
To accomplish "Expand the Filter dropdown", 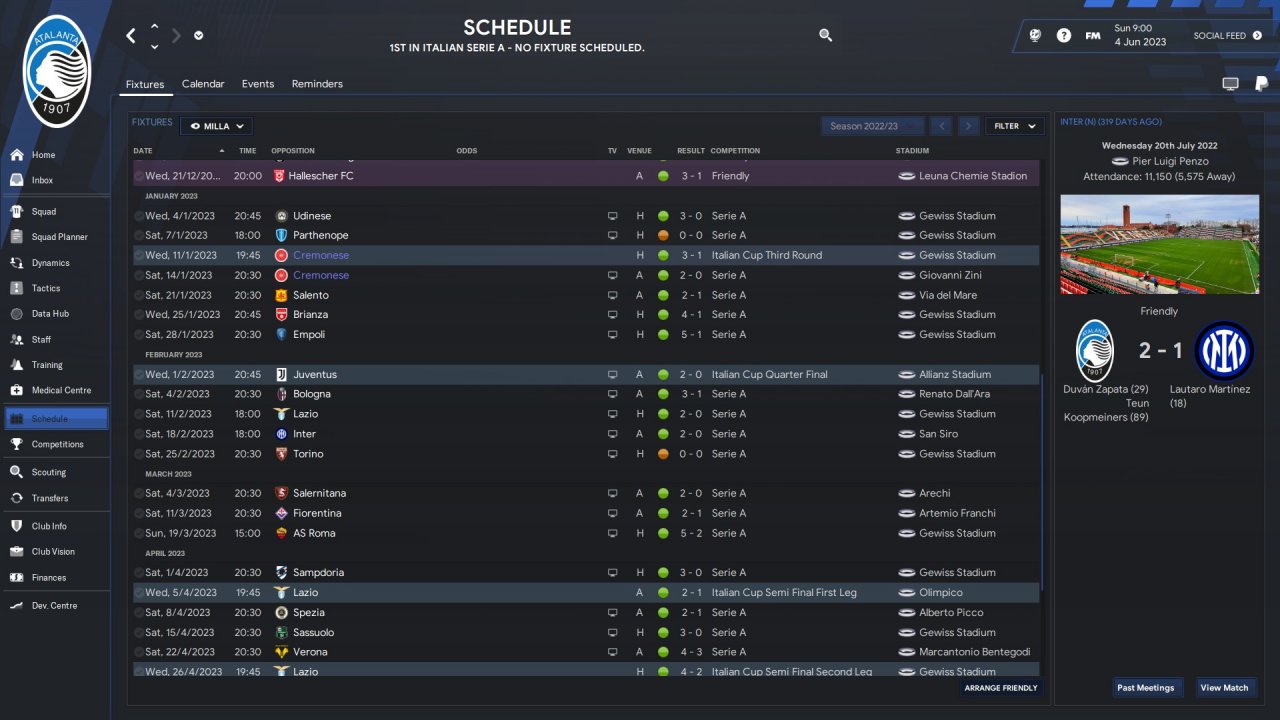I will pos(1014,126).
